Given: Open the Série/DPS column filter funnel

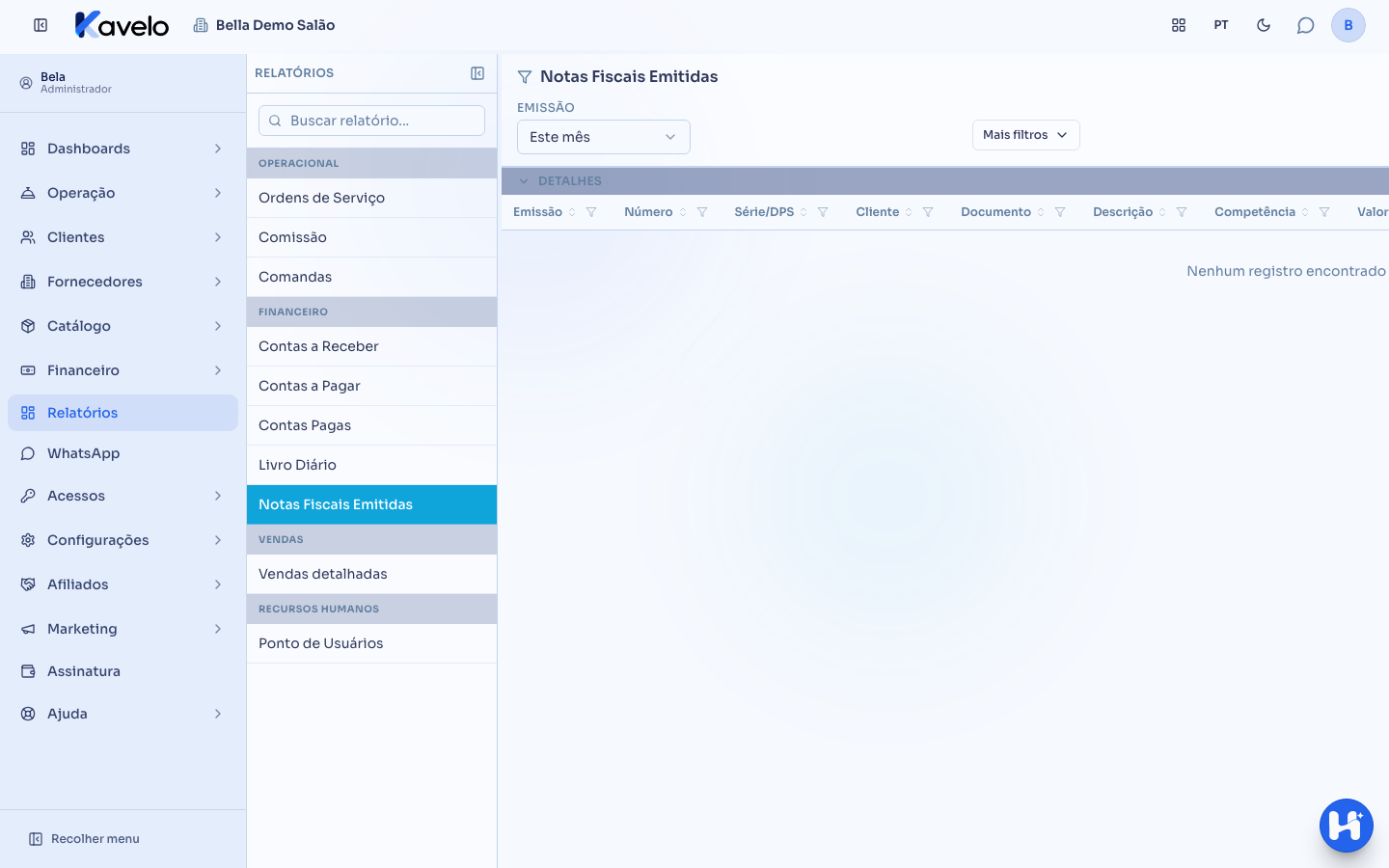Looking at the screenshot, I should (x=823, y=212).
